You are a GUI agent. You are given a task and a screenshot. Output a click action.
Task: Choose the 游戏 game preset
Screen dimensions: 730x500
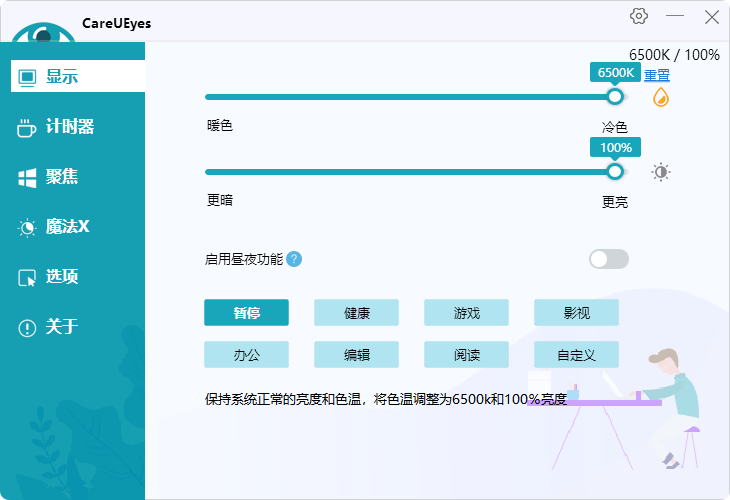click(x=467, y=313)
